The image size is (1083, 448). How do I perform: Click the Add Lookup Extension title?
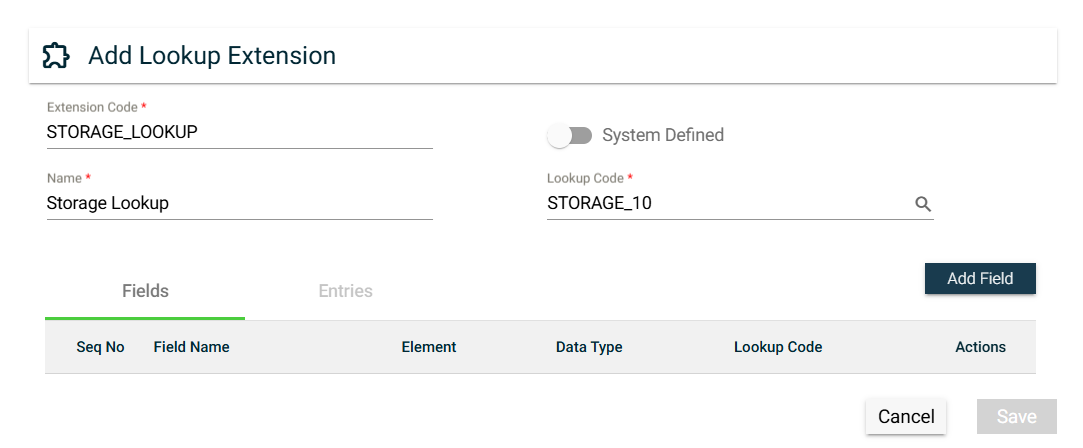pos(212,56)
